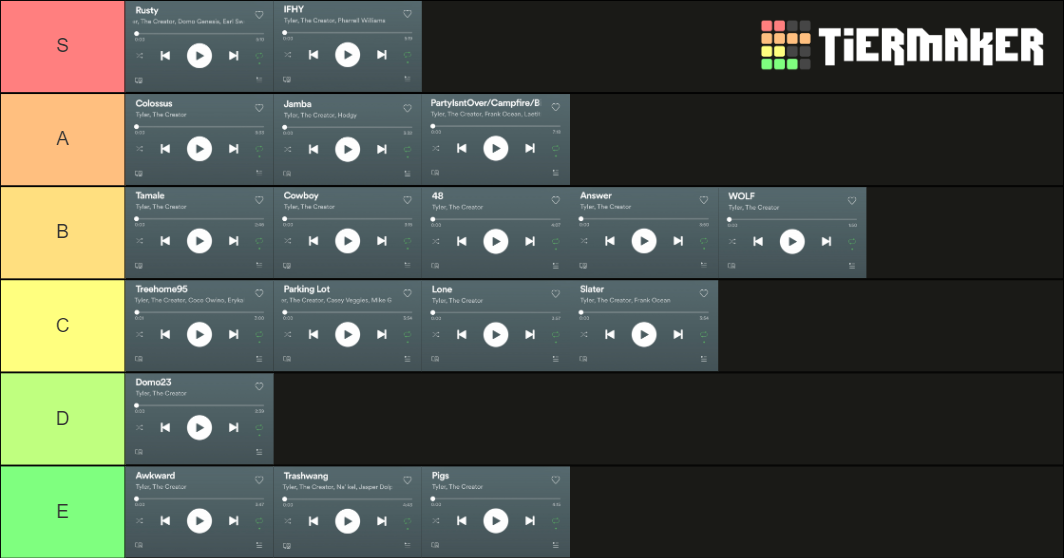Click the Cowboy song title
The height and width of the screenshot is (558, 1064).
pos(301,196)
